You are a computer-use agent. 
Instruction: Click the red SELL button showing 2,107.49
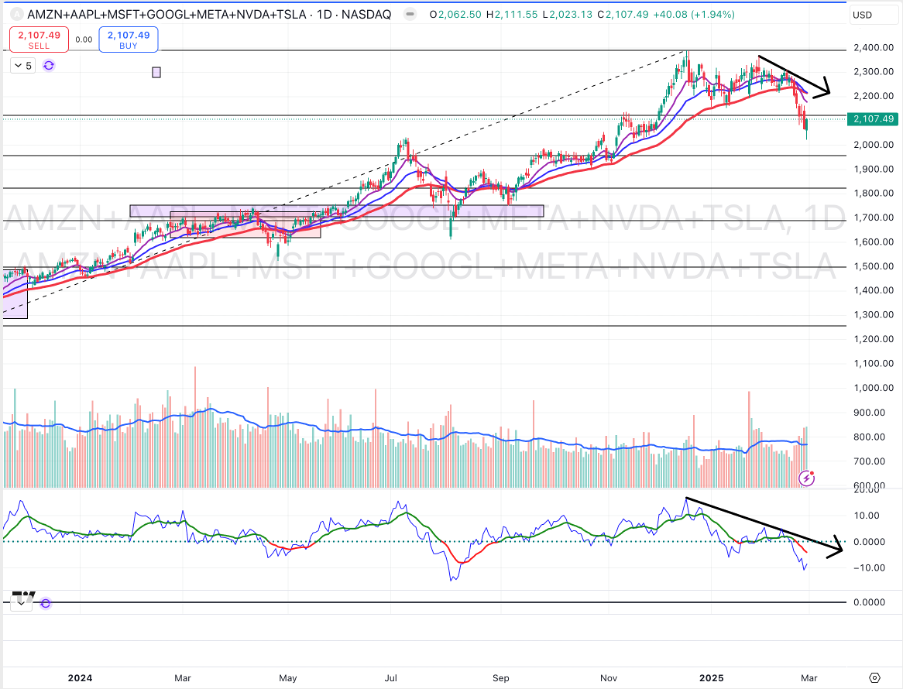pos(38,40)
